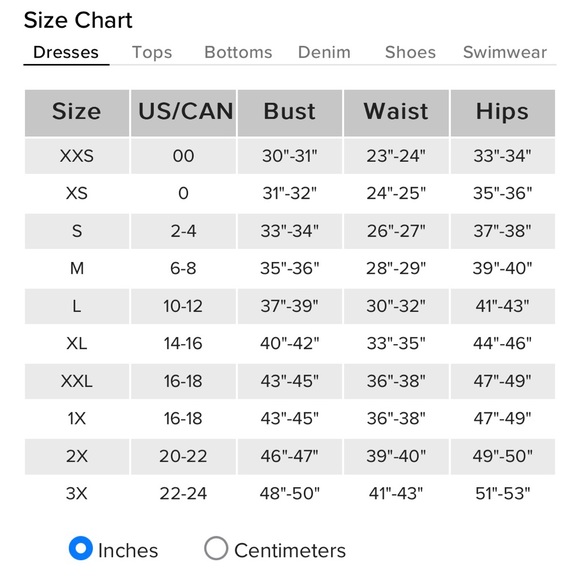This screenshot has width=580, height=580.
Task: Click the Dresses tab
Action: tap(66, 52)
